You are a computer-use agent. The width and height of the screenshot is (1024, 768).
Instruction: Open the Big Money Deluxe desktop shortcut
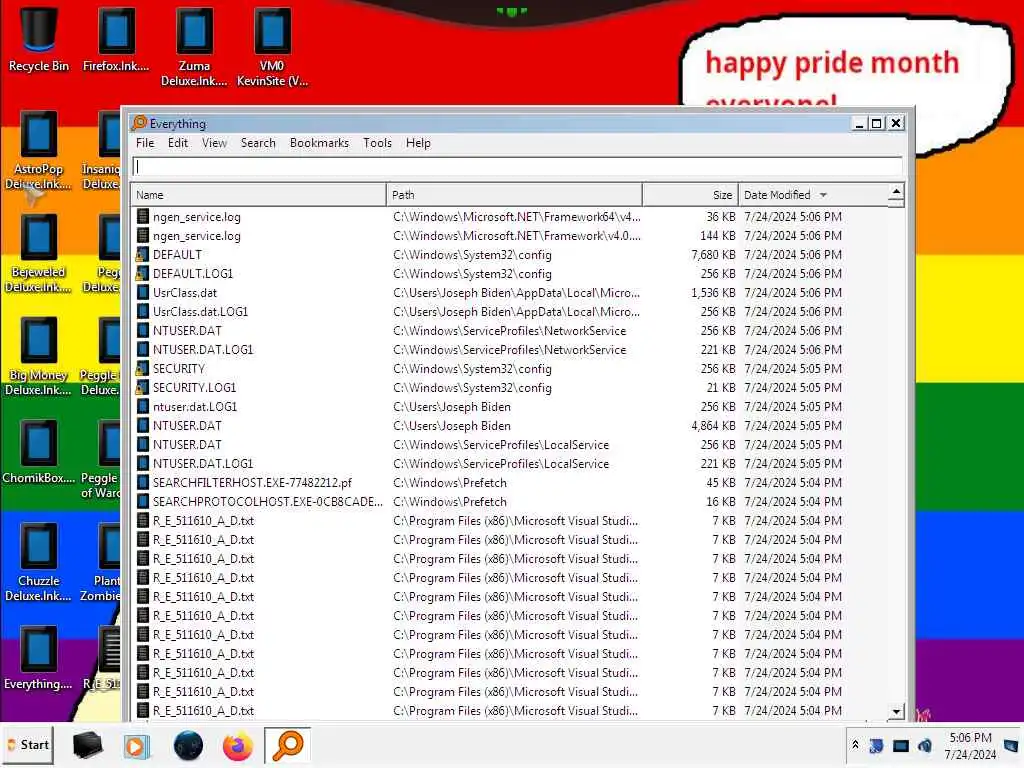[38, 357]
